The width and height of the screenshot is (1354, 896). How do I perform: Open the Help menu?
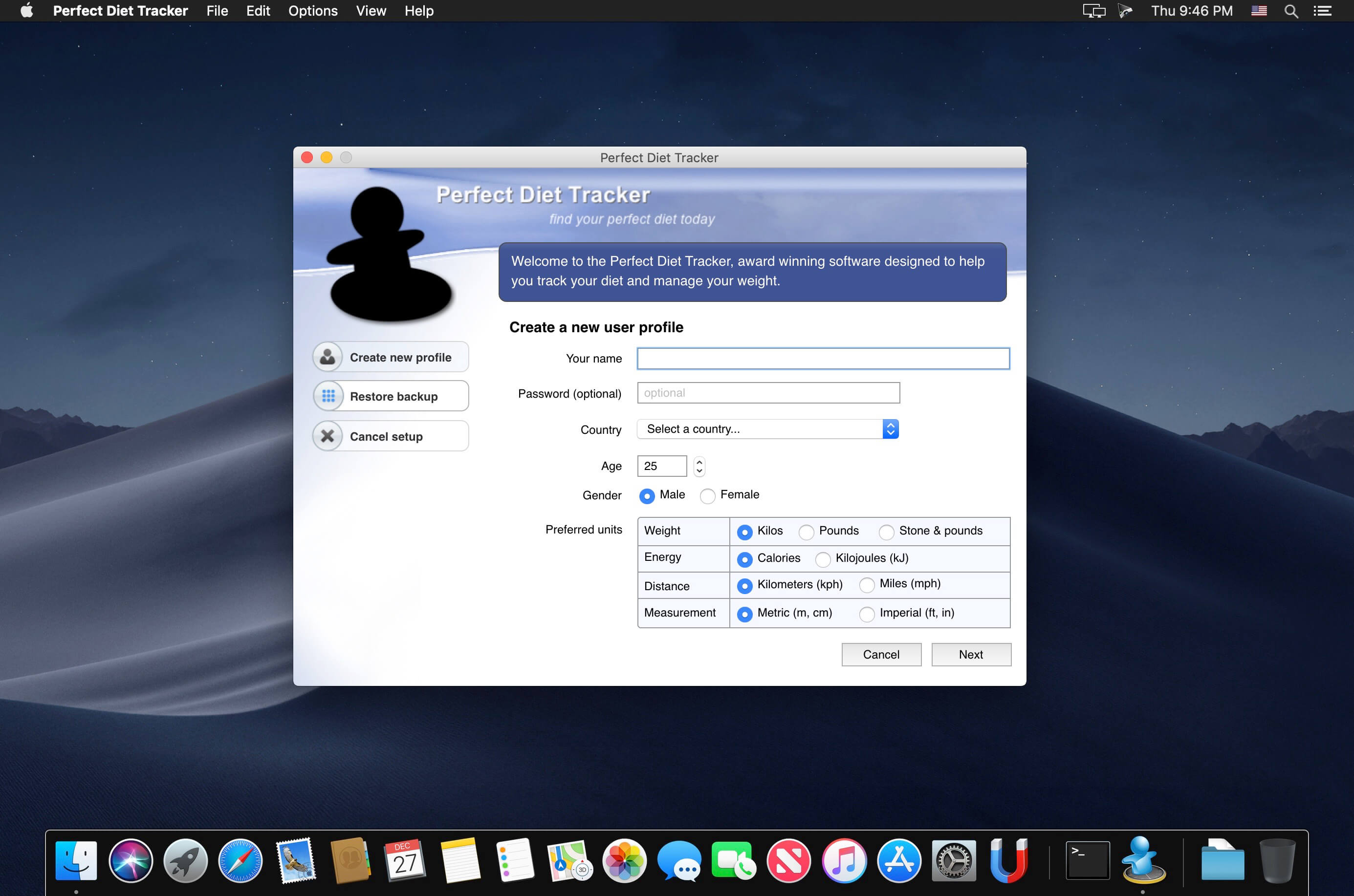pyautogui.click(x=419, y=11)
